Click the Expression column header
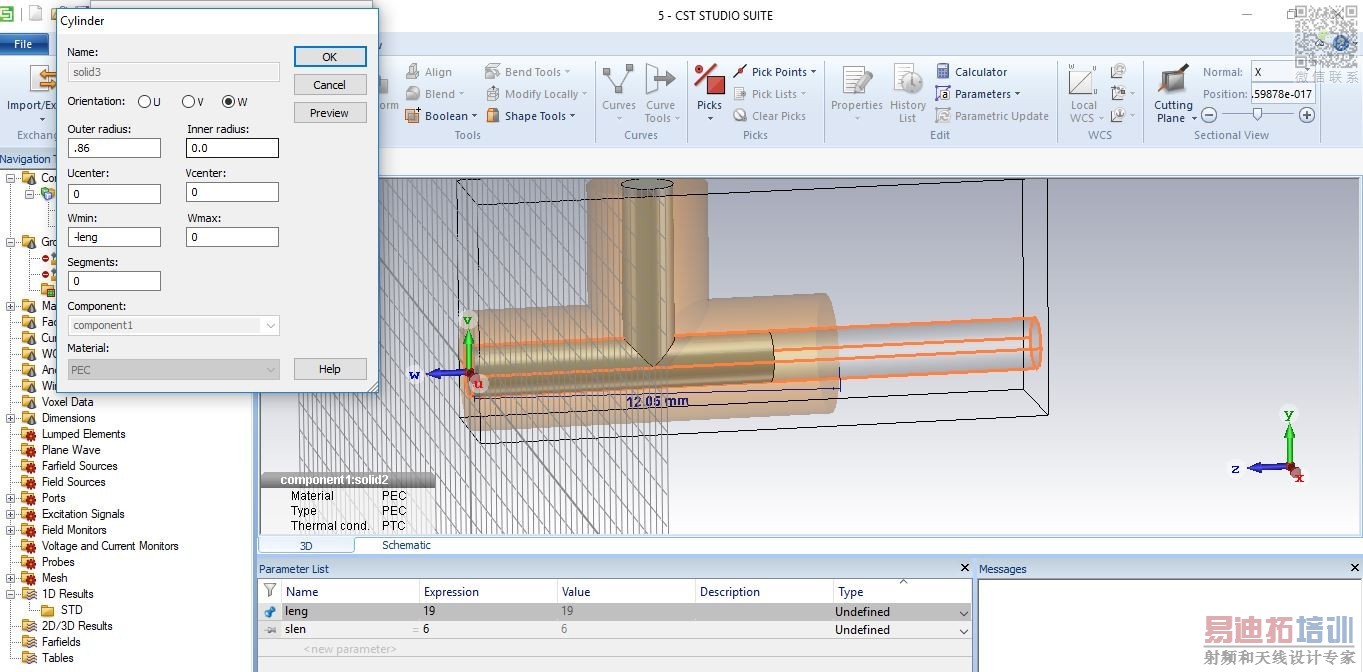Image resolution: width=1363 pixels, height=672 pixels. click(x=488, y=591)
